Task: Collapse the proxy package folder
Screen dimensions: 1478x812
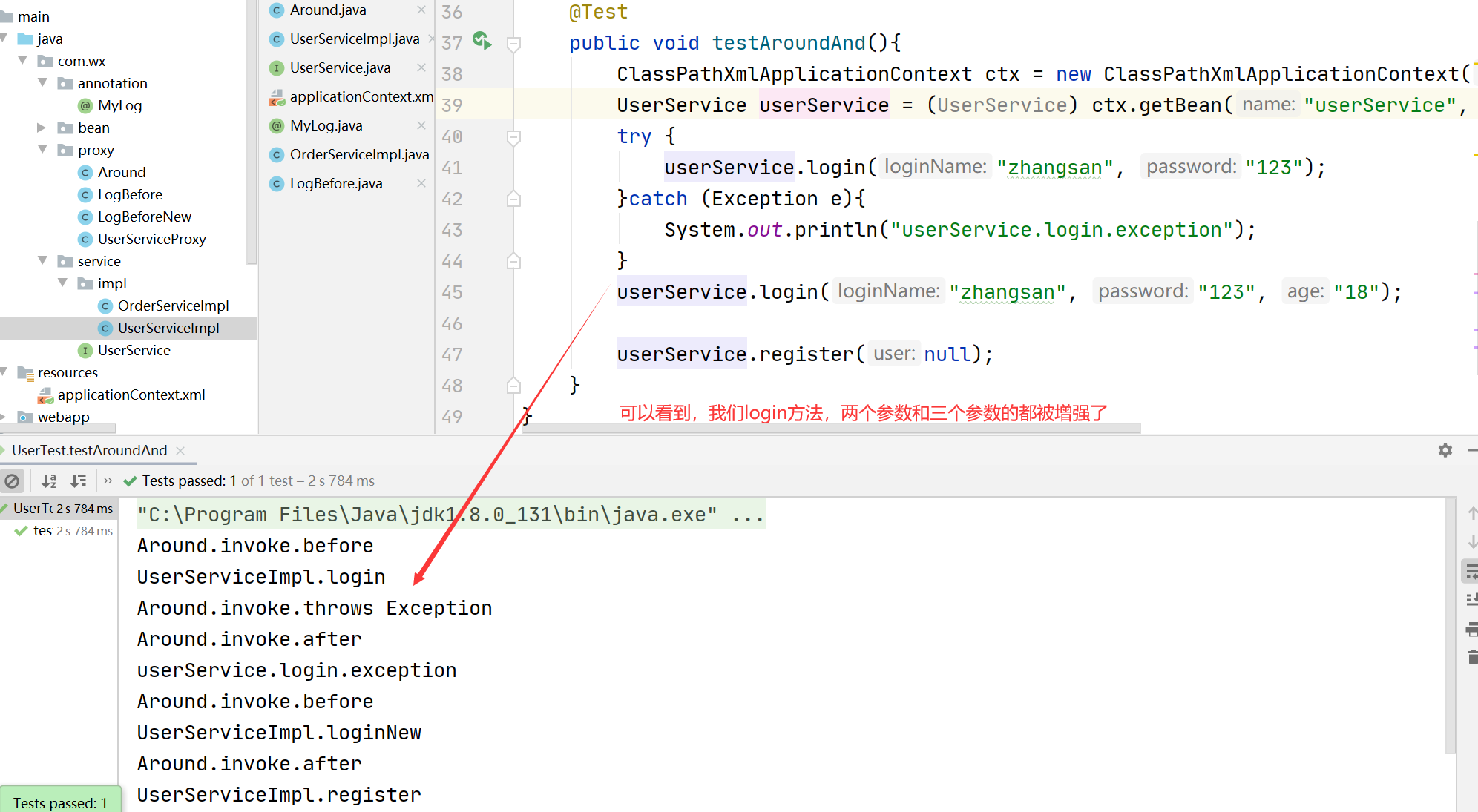Action: click(42, 150)
